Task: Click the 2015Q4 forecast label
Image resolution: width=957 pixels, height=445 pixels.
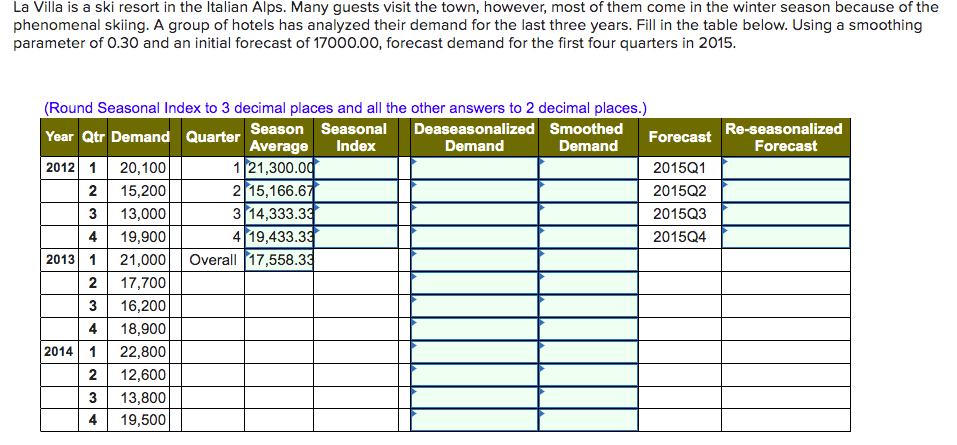Action: click(679, 237)
